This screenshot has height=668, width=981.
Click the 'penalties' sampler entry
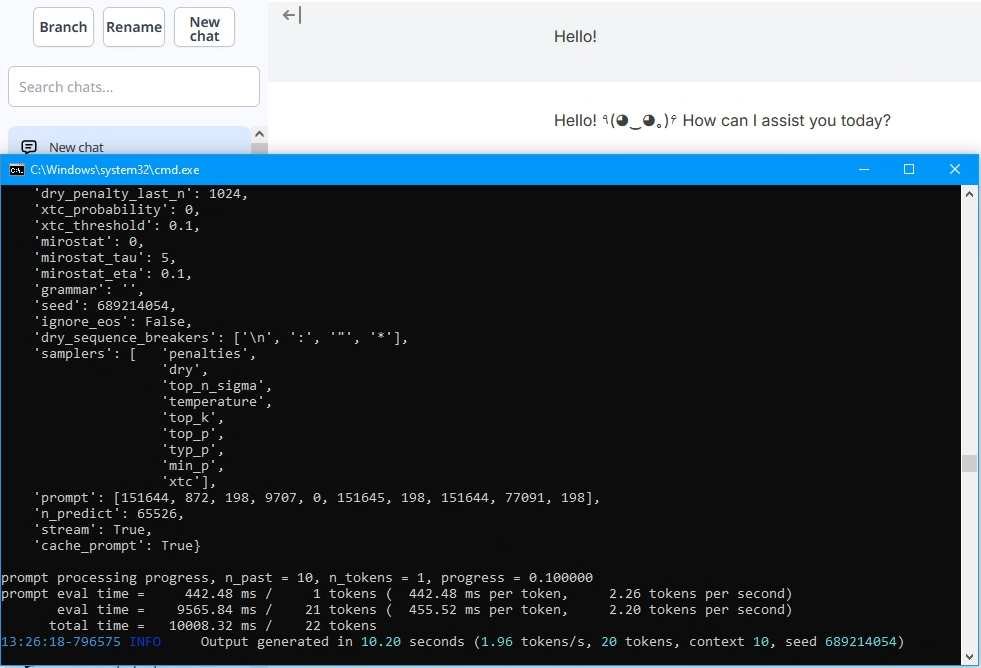[x=209, y=354]
